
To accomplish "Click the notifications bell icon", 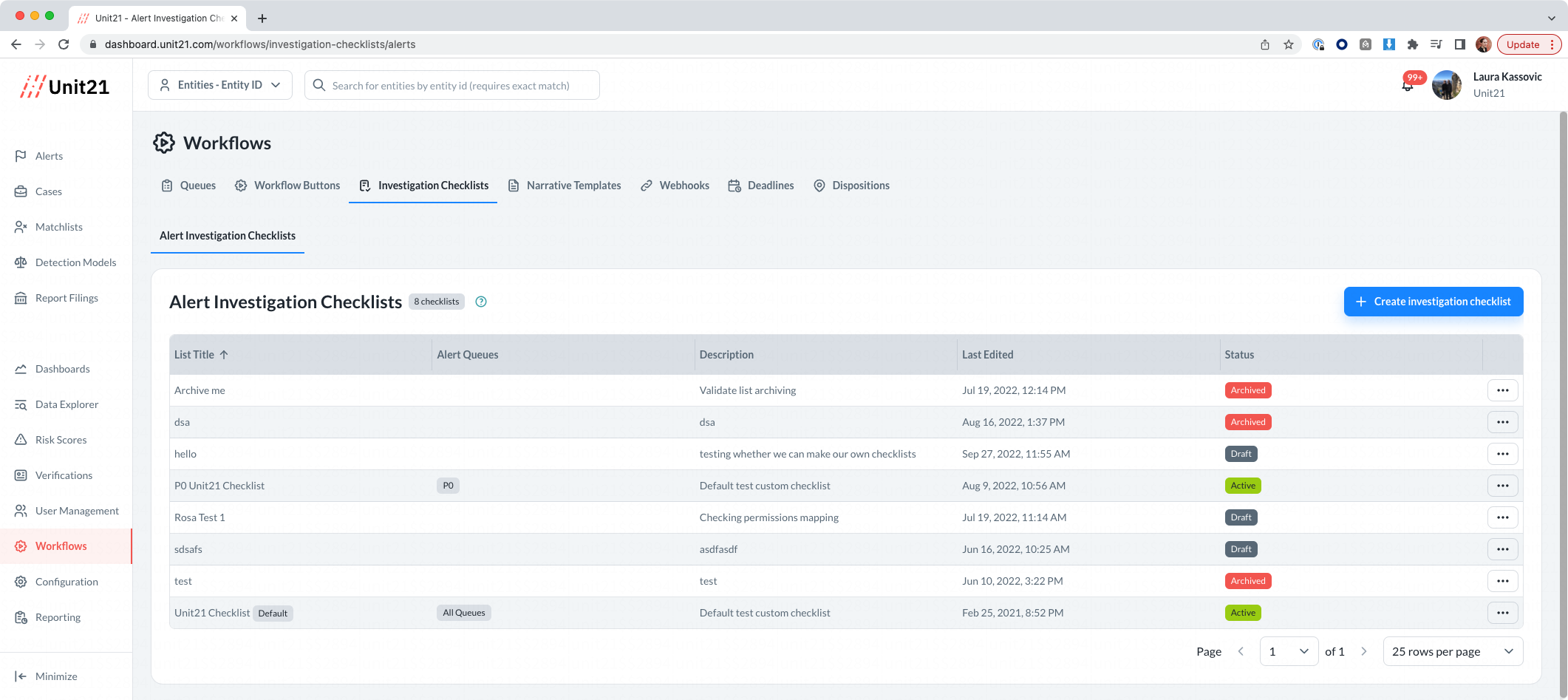I will click(x=1408, y=86).
